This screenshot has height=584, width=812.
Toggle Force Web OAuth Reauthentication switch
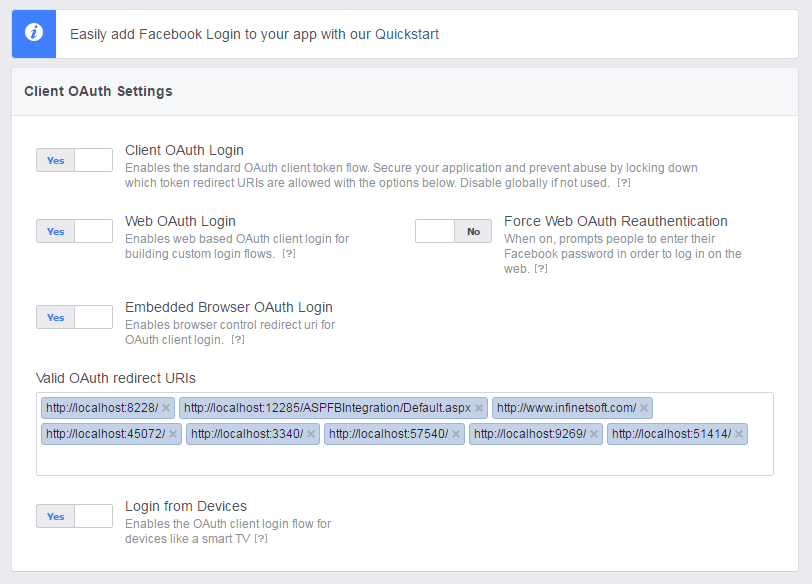453,231
